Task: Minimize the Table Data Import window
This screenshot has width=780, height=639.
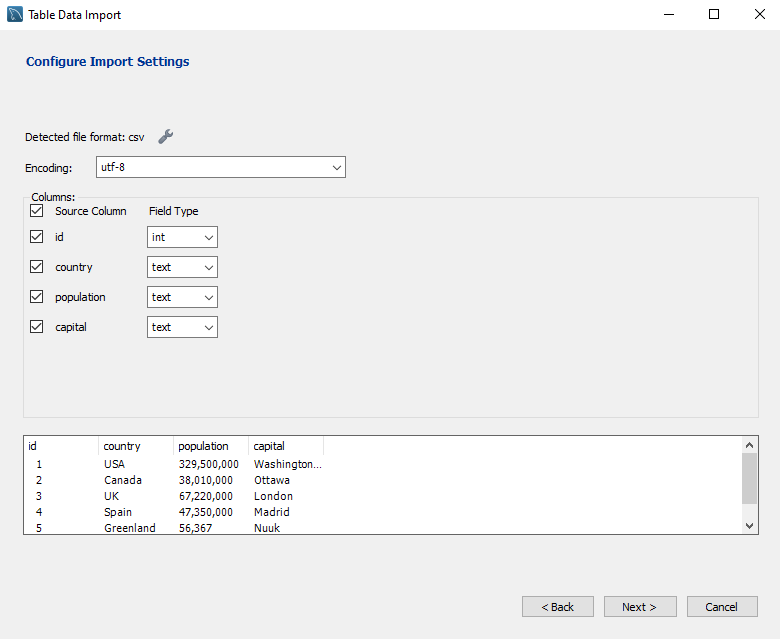Action: (669, 14)
